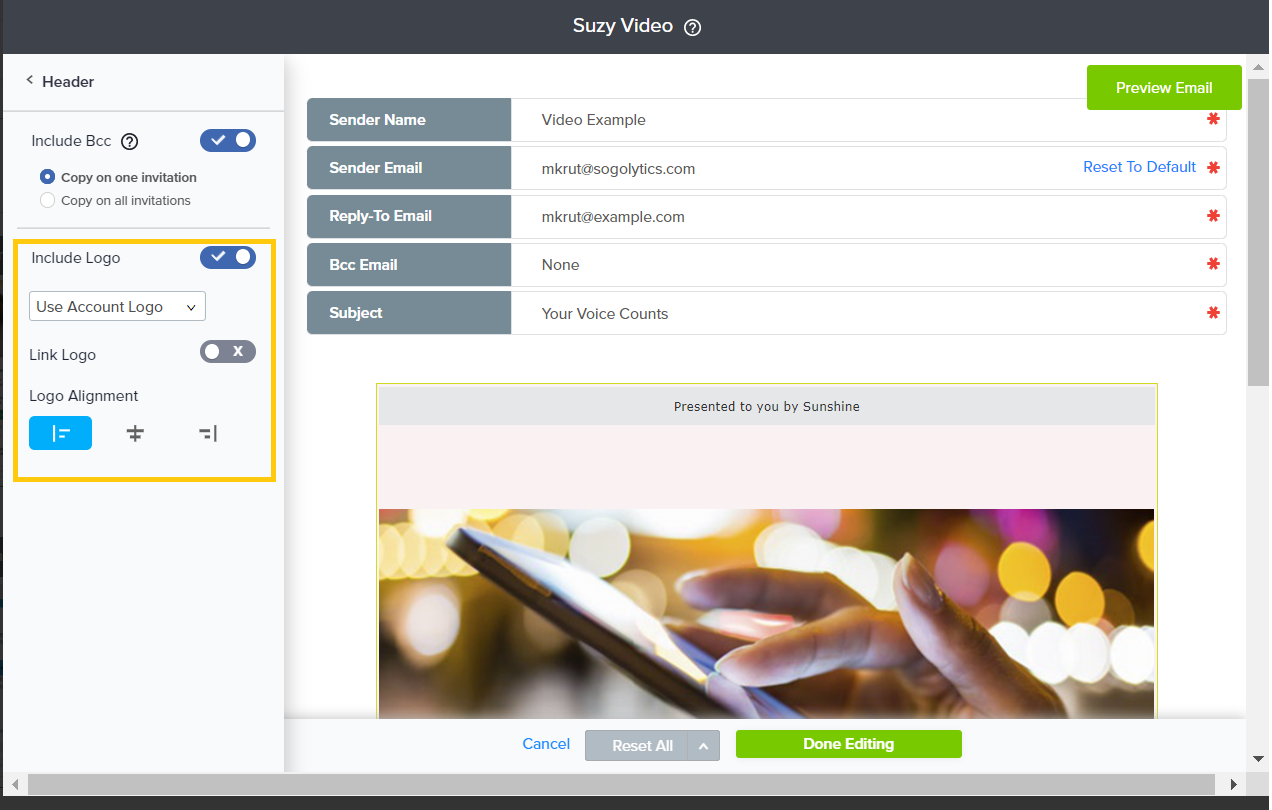Viewport: 1272px width, 810px height.
Task: Enable the Link Logo toggle
Action: click(228, 352)
